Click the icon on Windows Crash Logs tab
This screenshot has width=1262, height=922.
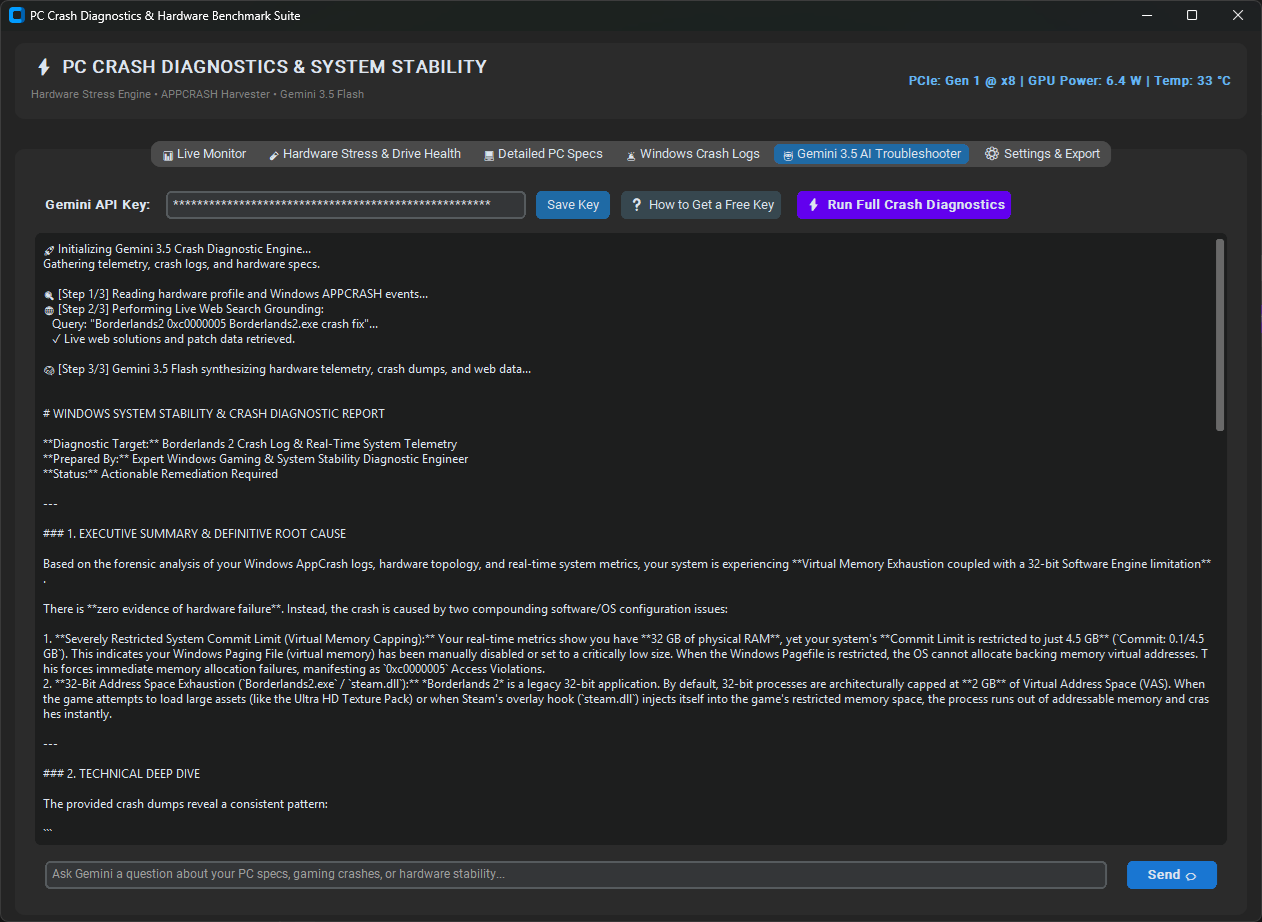[631, 155]
